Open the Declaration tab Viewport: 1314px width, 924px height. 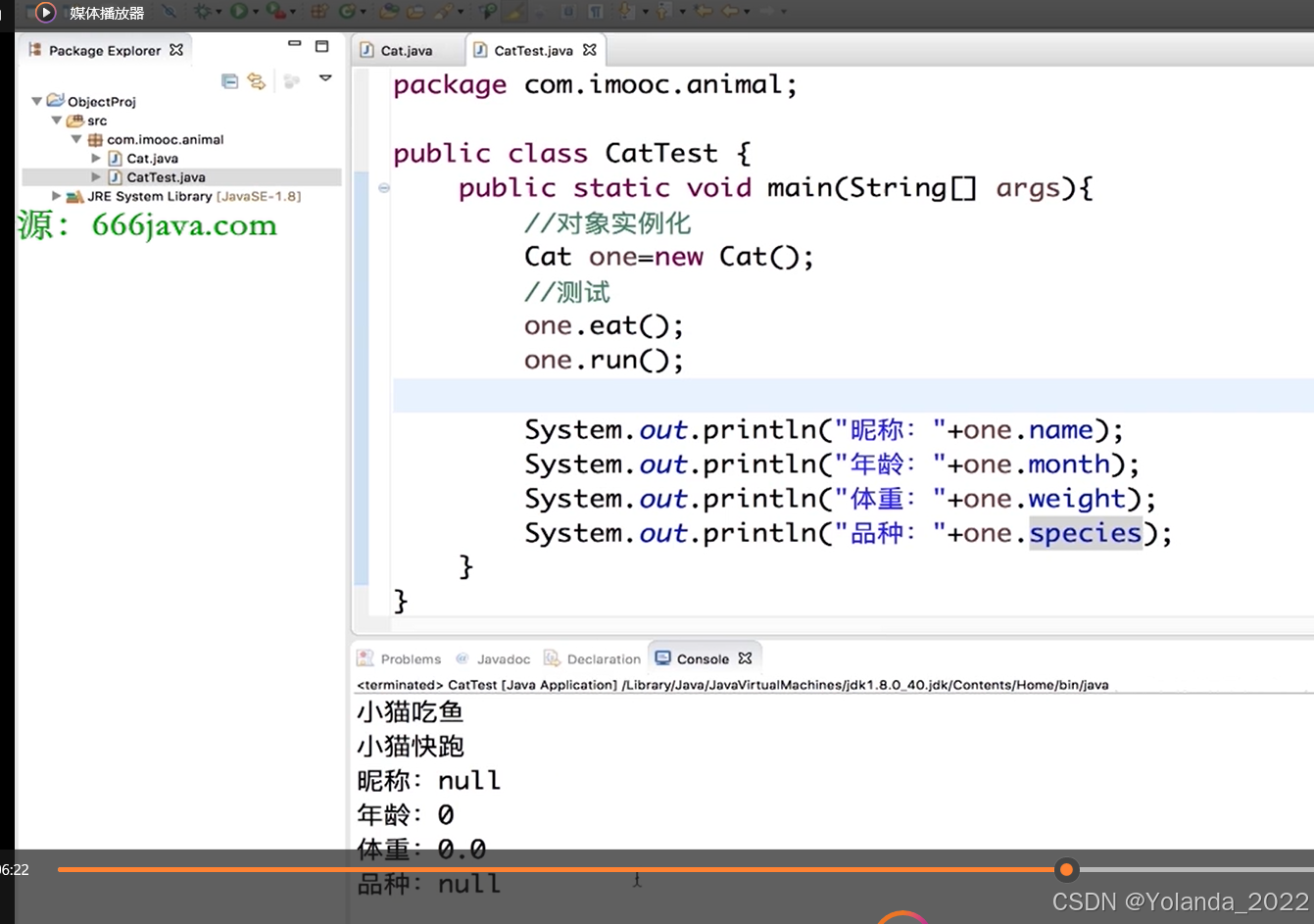pyautogui.click(x=604, y=658)
